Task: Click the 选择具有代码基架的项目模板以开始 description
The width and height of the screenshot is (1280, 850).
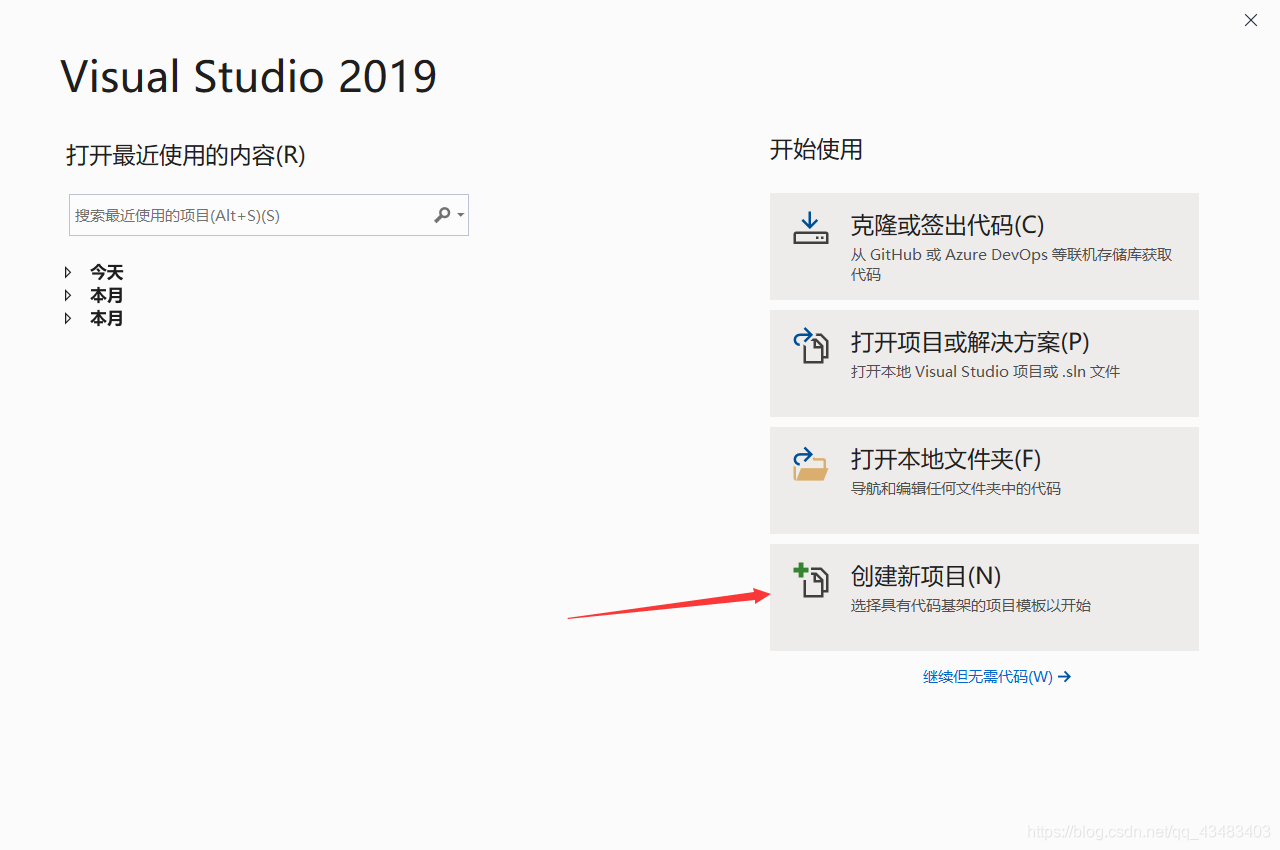Action: (x=971, y=606)
